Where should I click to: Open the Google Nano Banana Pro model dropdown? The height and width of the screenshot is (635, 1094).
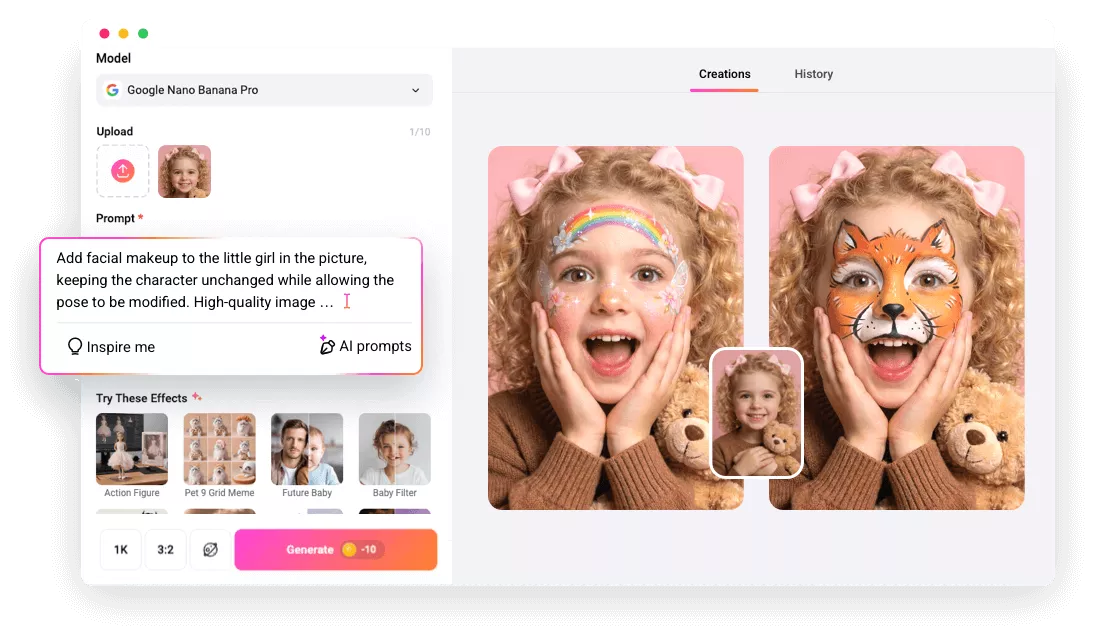point(263,89)
